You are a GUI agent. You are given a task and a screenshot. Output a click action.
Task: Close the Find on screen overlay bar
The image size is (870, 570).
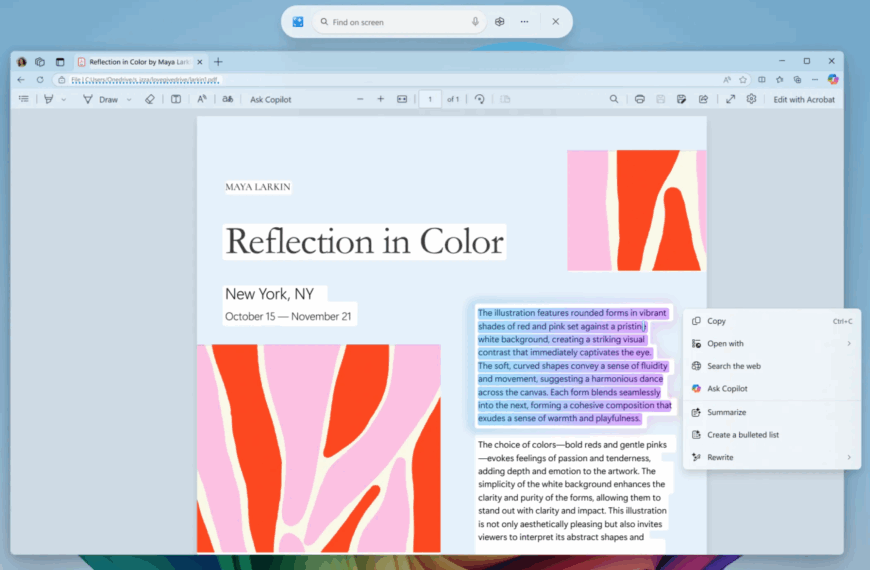click(x=555, y=22)
